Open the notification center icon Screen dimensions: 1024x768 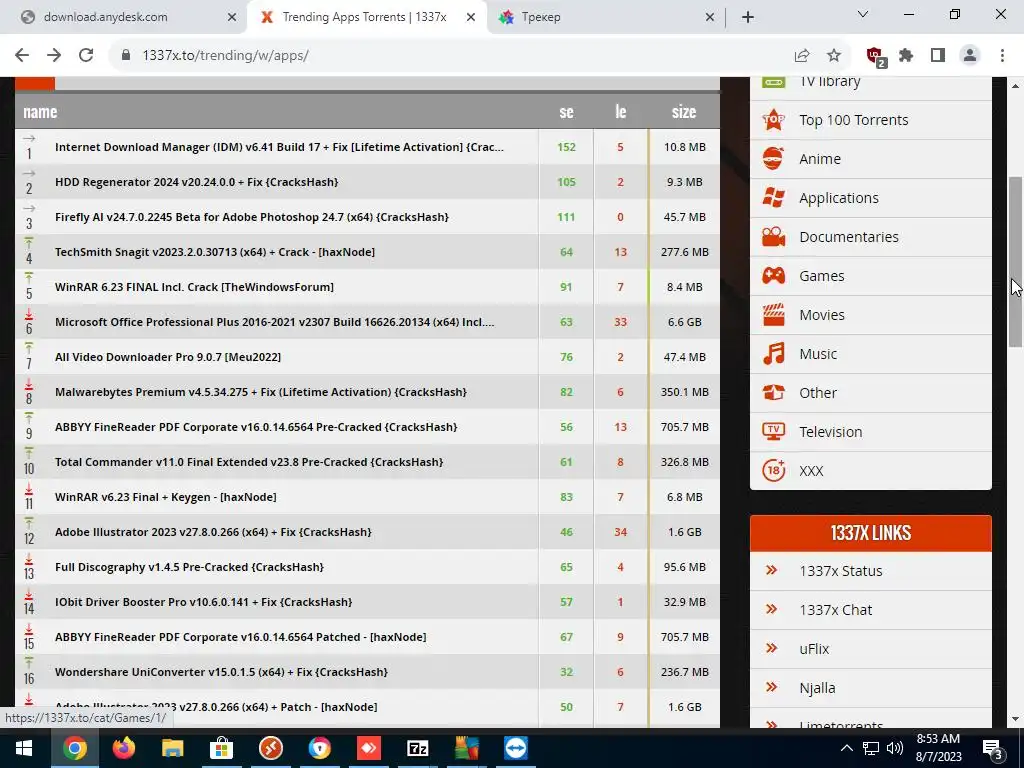pyautogui.click(x=993, y=748)
